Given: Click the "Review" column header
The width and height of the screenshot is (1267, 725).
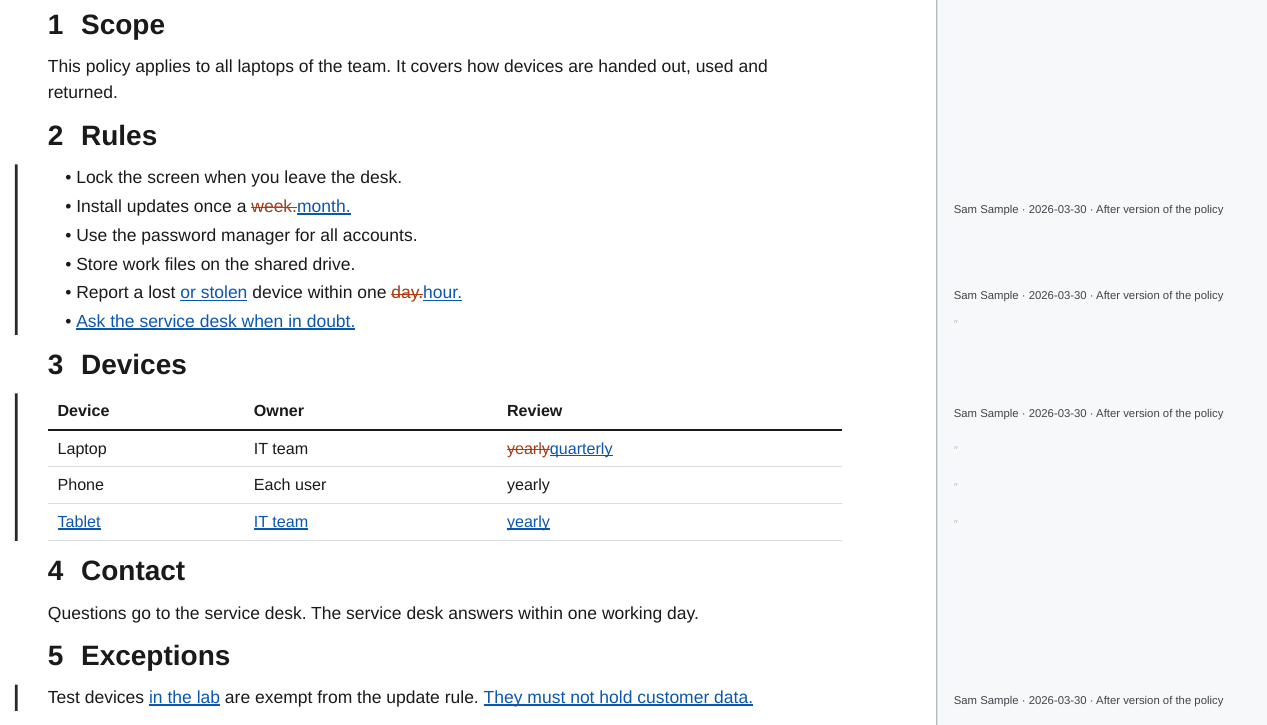Looking at the screenshot, I should (534, 411).
